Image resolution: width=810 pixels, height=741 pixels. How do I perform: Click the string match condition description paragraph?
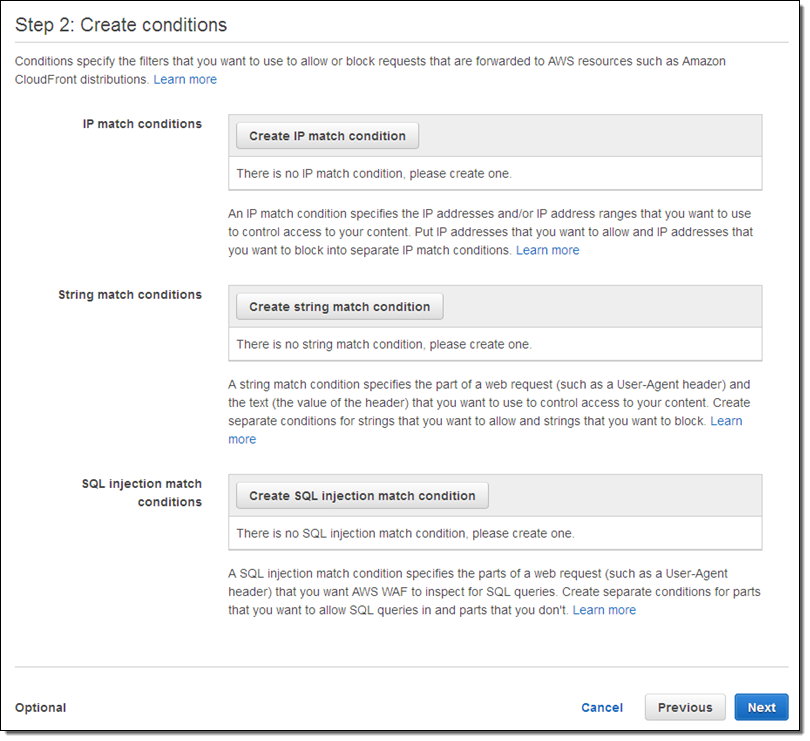[x=490, y=403]
